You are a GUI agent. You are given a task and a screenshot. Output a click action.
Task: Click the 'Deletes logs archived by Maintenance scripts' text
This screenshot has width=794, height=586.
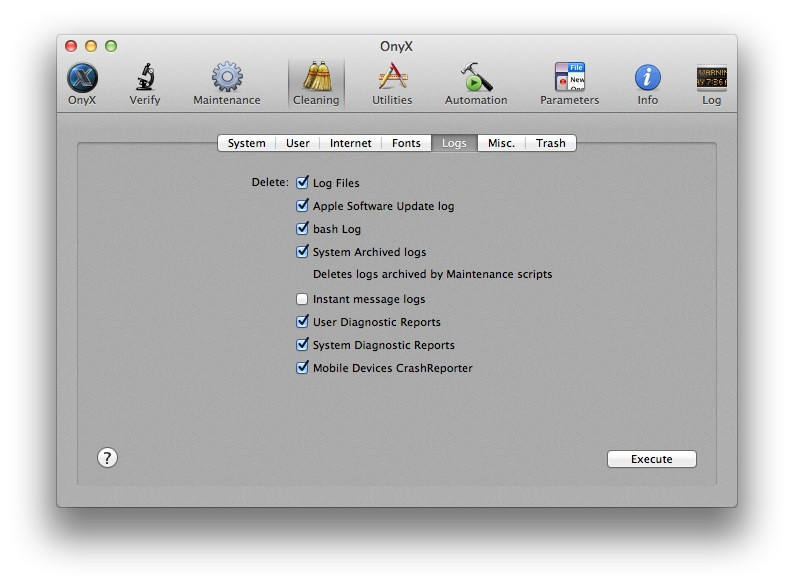[432, 274]
